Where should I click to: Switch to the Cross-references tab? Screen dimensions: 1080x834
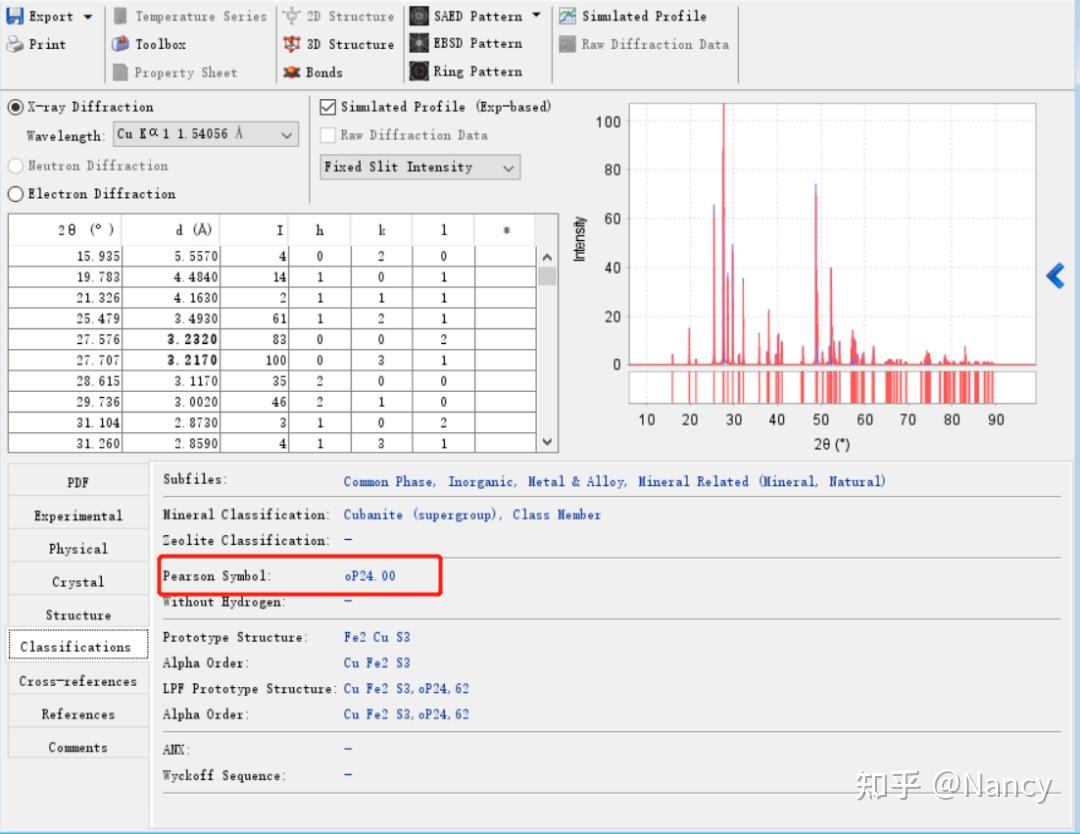point(78,681)
